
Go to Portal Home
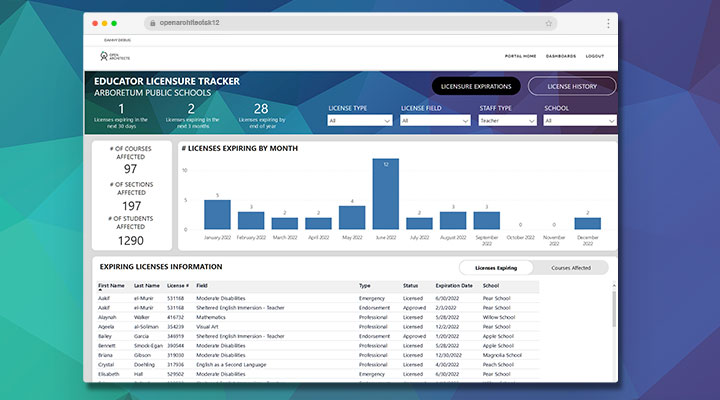(x=520, y=56)
